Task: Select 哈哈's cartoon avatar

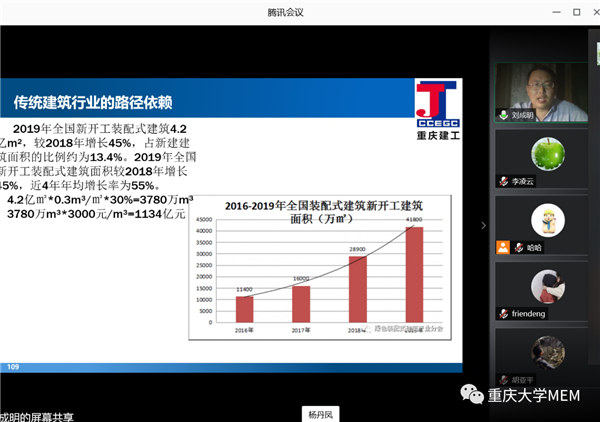Action: coord(548,220)
